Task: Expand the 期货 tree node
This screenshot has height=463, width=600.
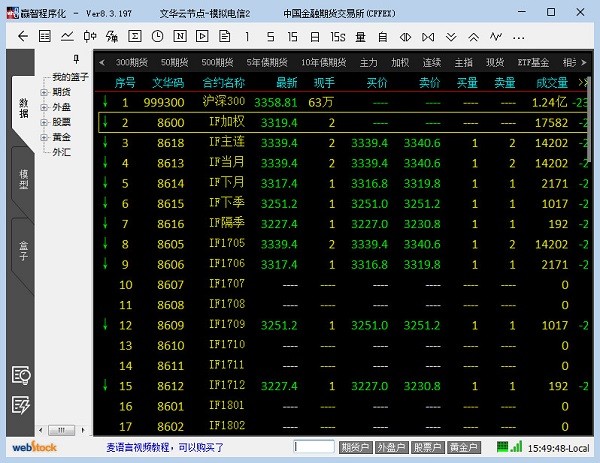Action: click(44, 92)
